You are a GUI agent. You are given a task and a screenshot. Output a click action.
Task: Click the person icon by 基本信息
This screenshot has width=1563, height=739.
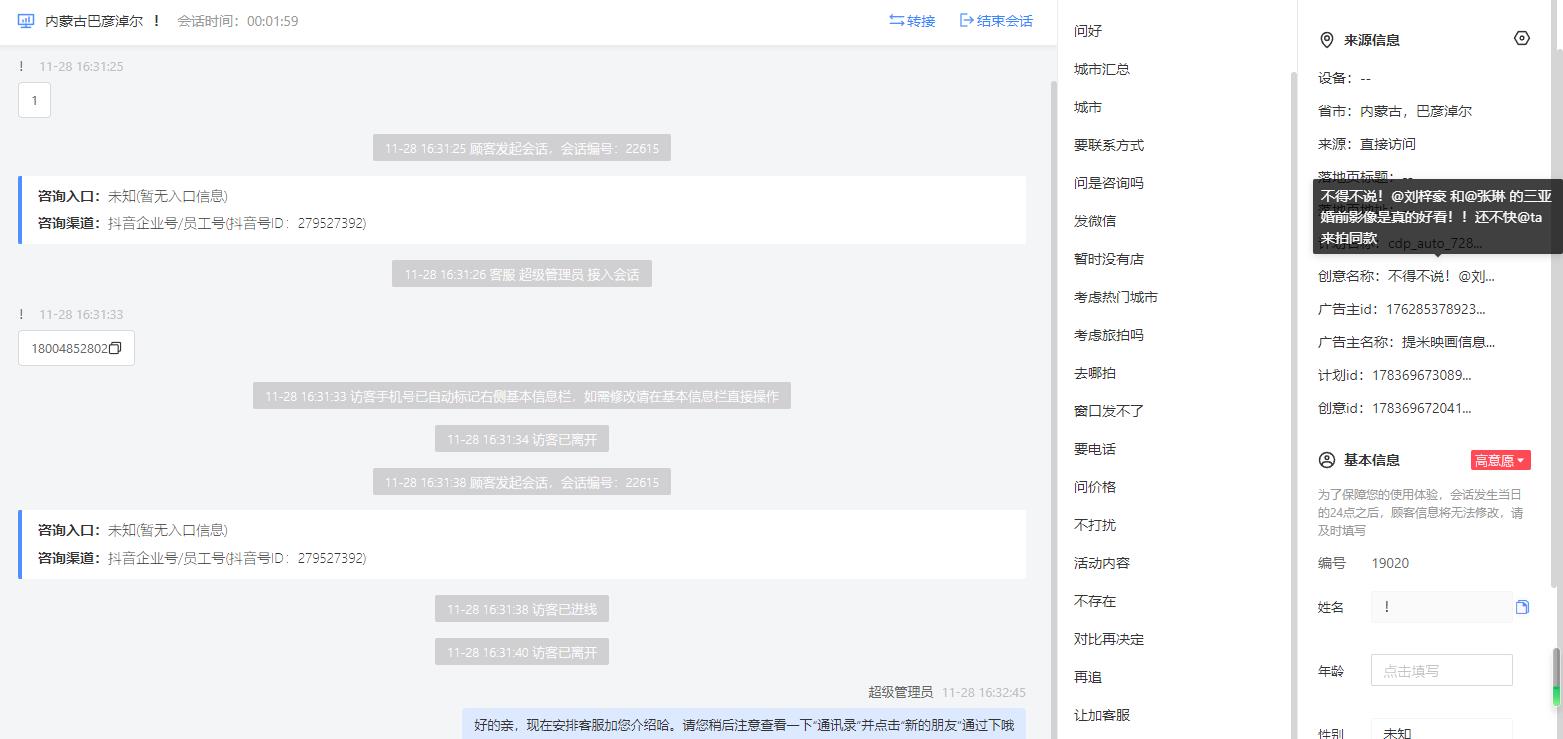1327,460
